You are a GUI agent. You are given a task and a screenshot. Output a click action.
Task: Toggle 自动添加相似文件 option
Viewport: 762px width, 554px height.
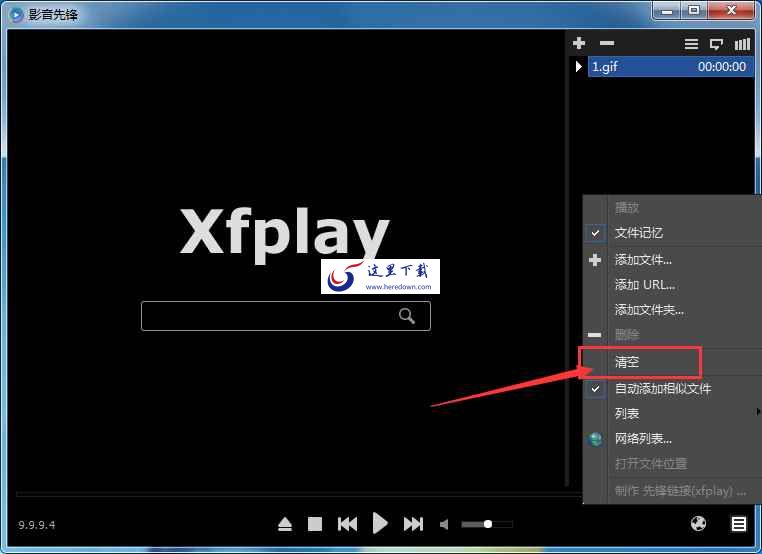point(673,389)
